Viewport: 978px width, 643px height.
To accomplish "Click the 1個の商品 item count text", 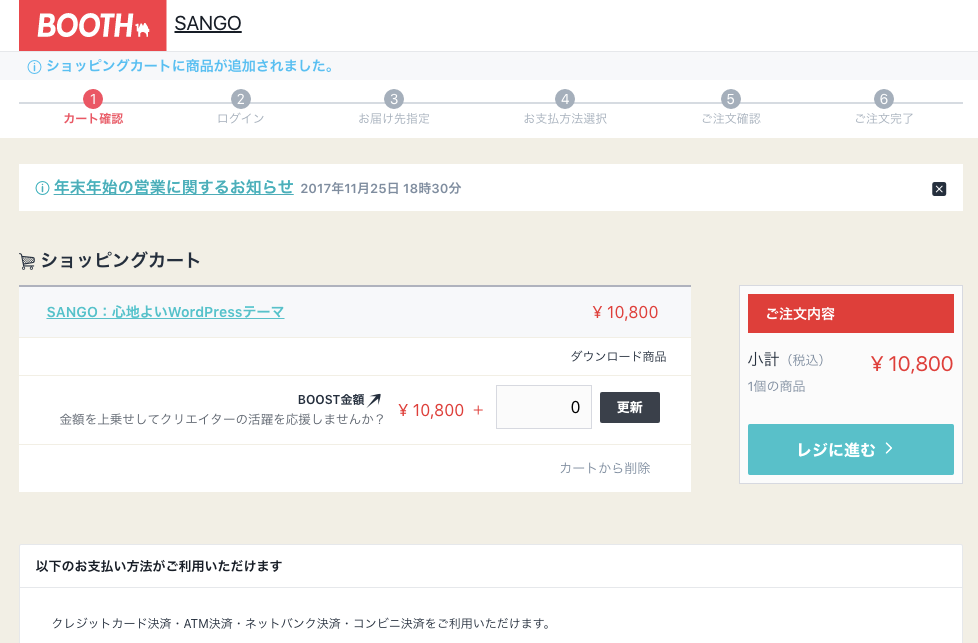I will click(776, 386).
